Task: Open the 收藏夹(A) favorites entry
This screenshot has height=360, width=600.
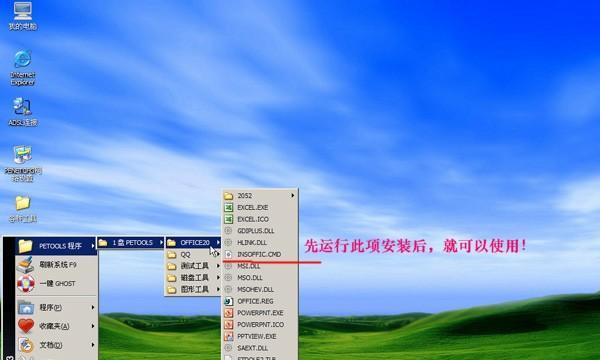Action: point(56,326)
